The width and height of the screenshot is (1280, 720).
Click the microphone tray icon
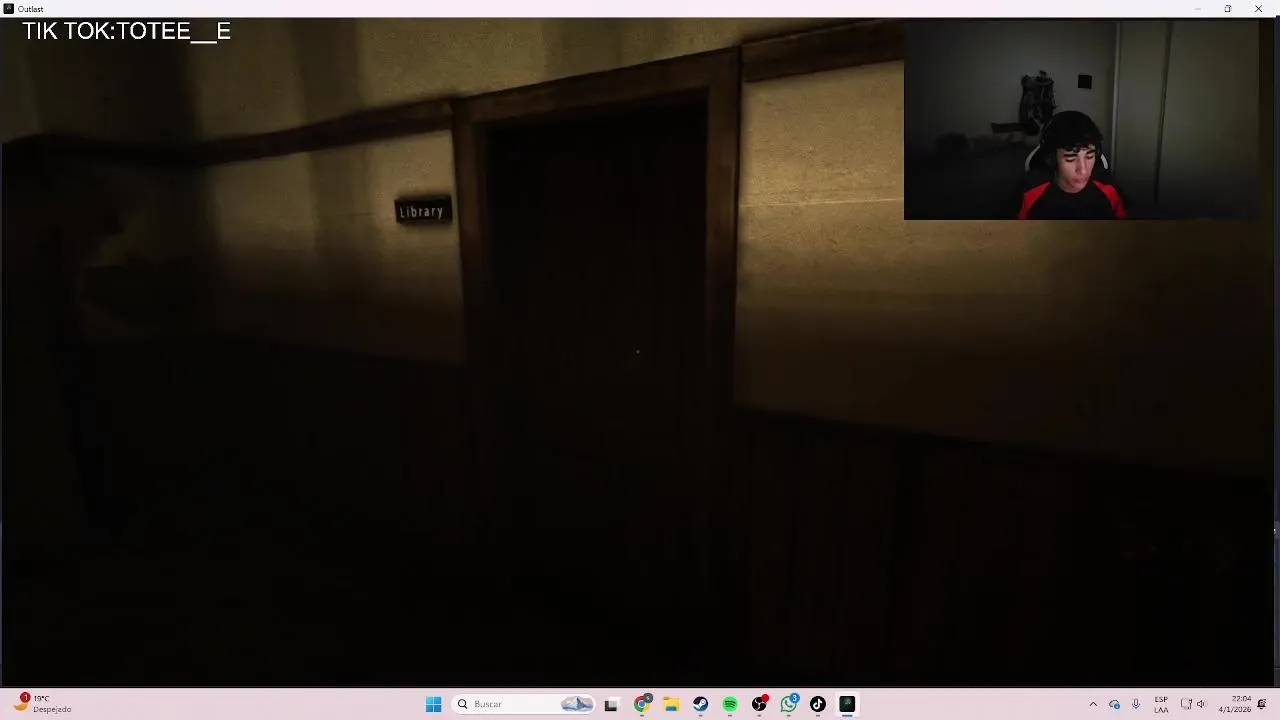click(x=1137, y=704)
